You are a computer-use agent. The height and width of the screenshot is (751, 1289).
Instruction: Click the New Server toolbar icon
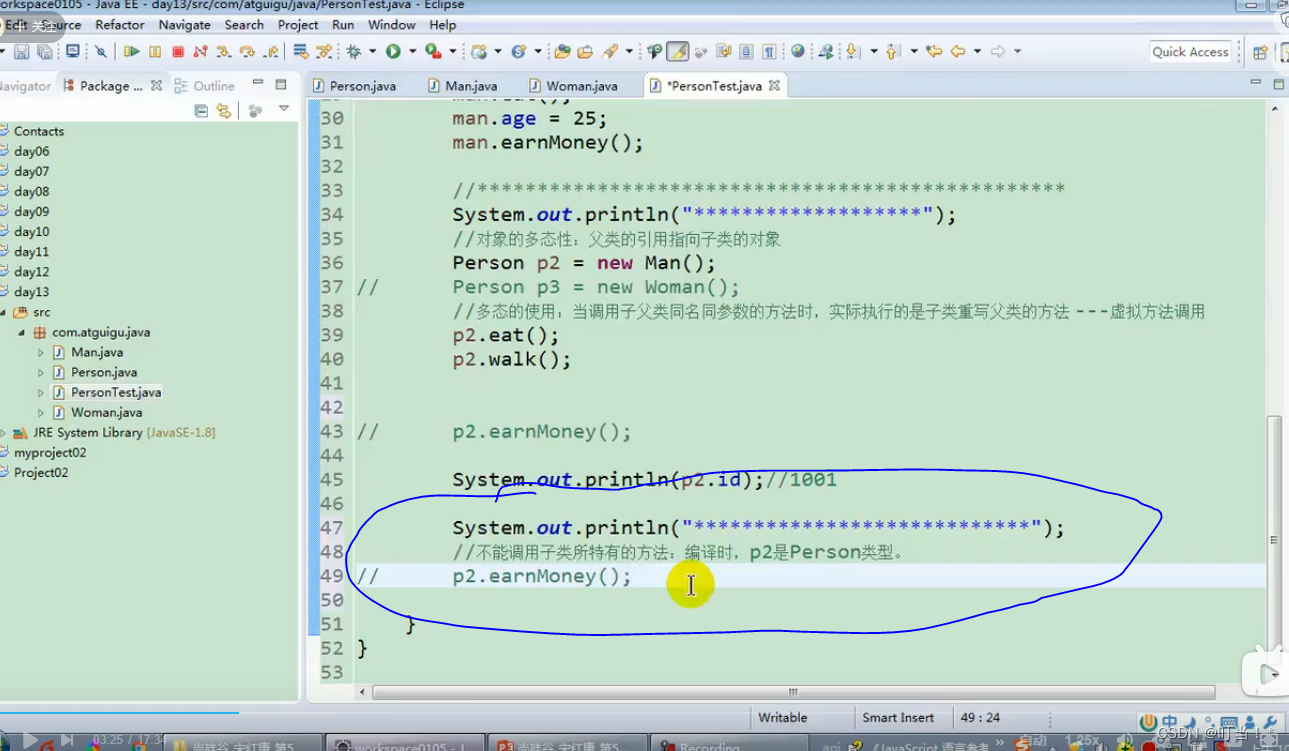click(479, 52)
